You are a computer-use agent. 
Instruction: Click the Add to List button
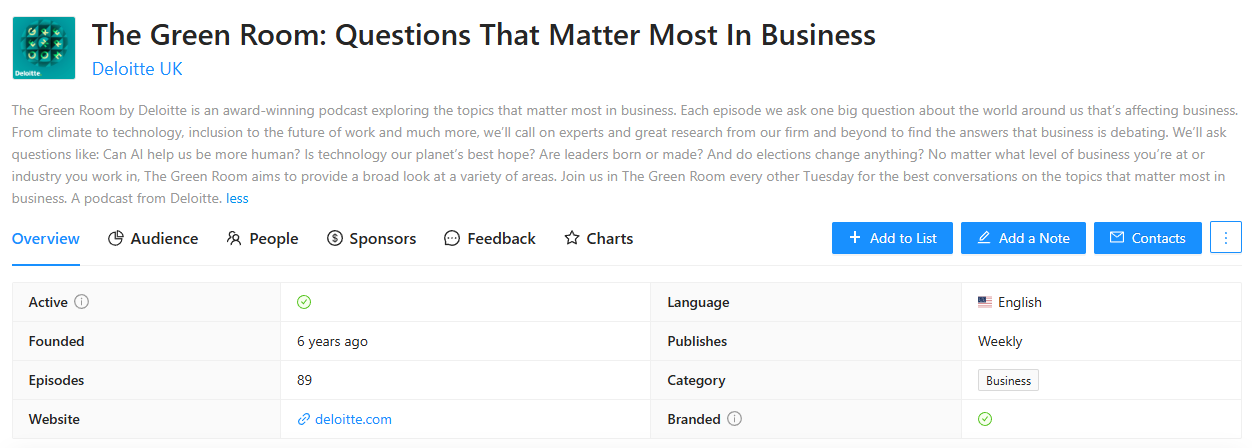click(892, 238)
